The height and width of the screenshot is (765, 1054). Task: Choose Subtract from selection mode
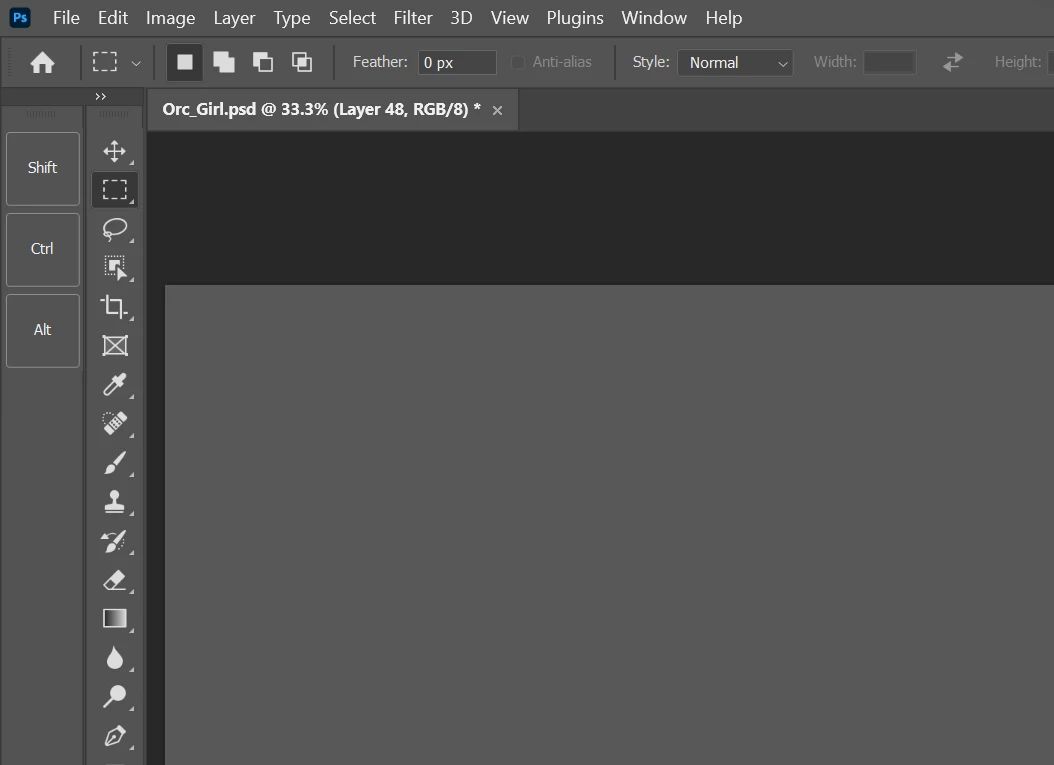(x=263, y=63)
